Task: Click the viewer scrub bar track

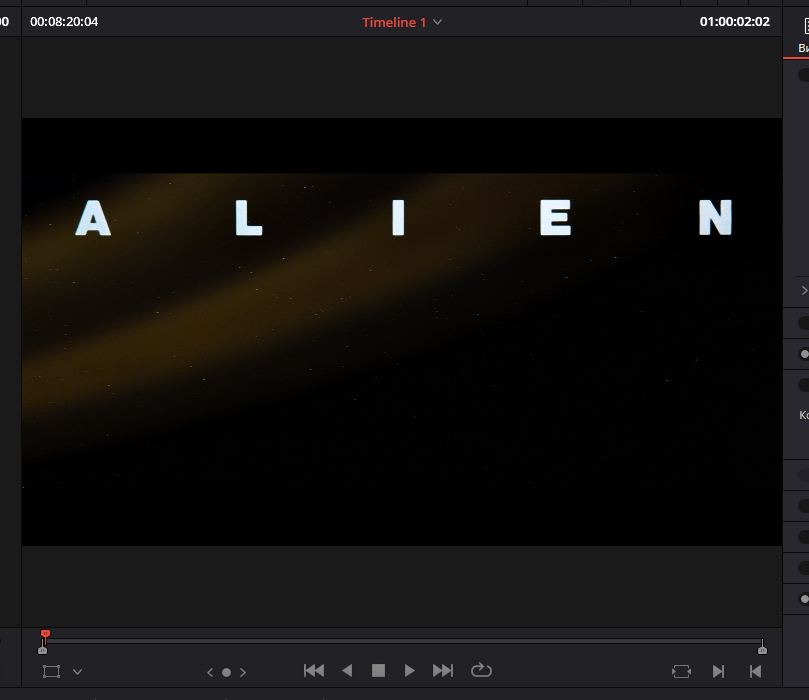Action: 402,641
